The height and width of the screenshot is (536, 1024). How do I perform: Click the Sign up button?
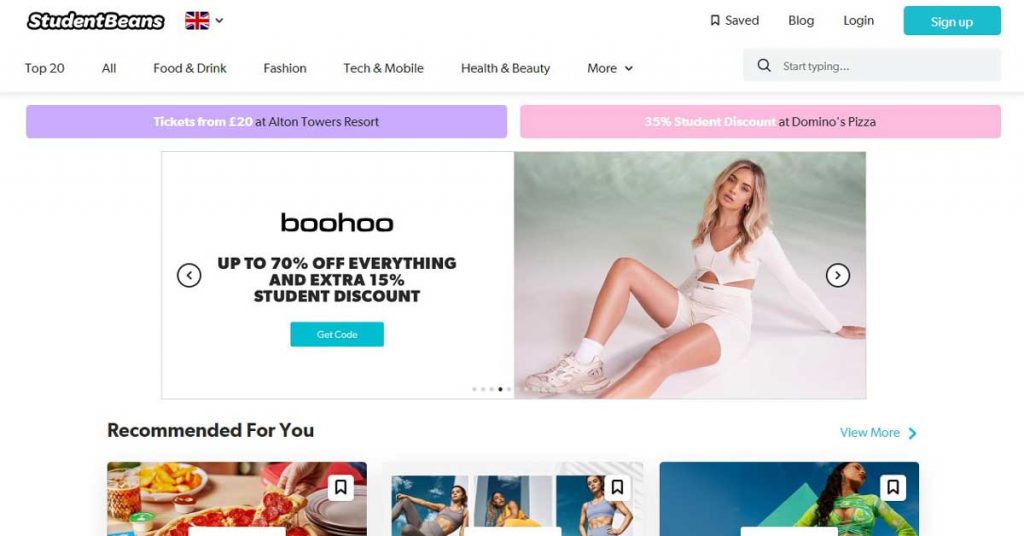click(x=952, y=21)
